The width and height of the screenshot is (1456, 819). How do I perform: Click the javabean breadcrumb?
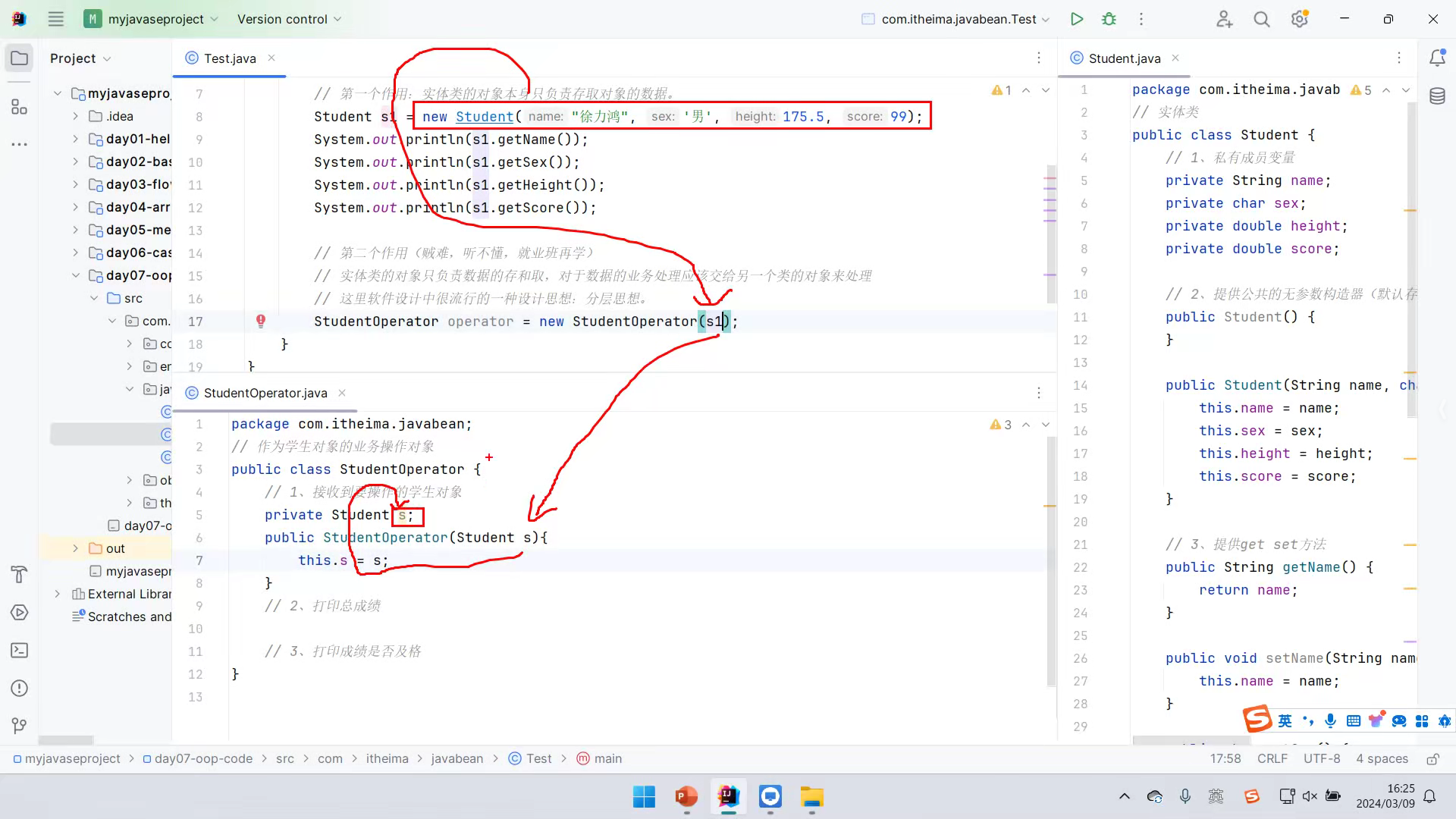tap(457, 759)
